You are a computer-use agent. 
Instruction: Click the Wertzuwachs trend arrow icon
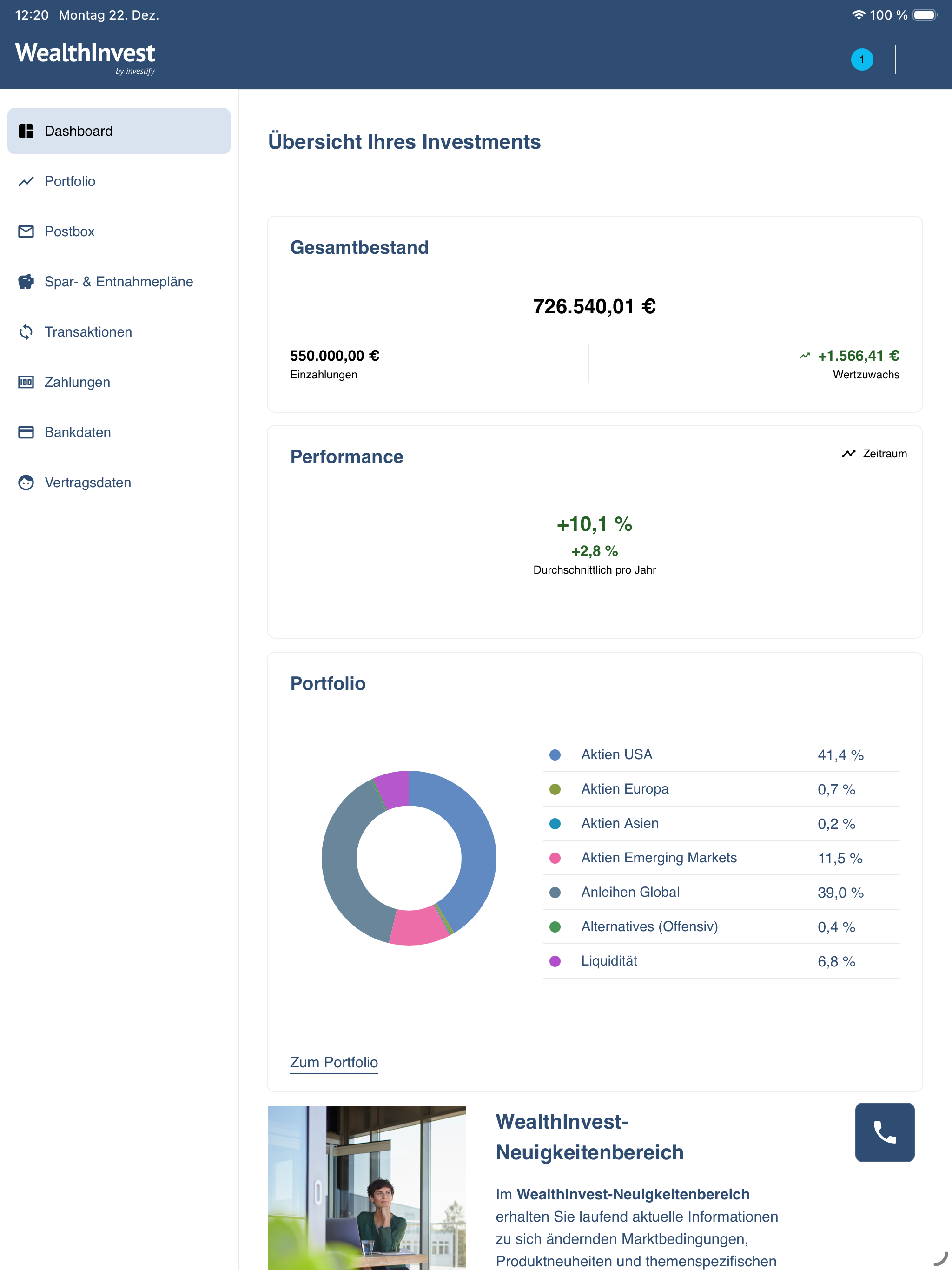(x=805, y=356)
